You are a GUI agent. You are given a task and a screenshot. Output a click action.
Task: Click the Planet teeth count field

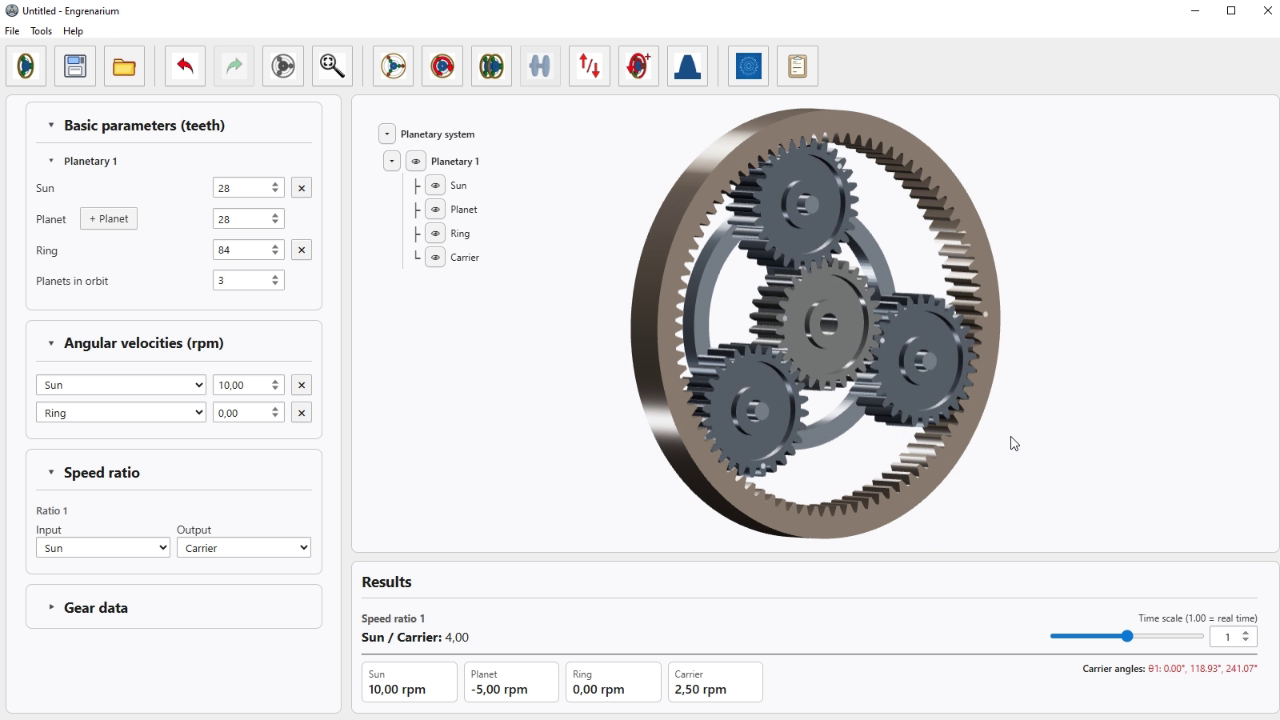pyautogui.click(x=248, y=219)
